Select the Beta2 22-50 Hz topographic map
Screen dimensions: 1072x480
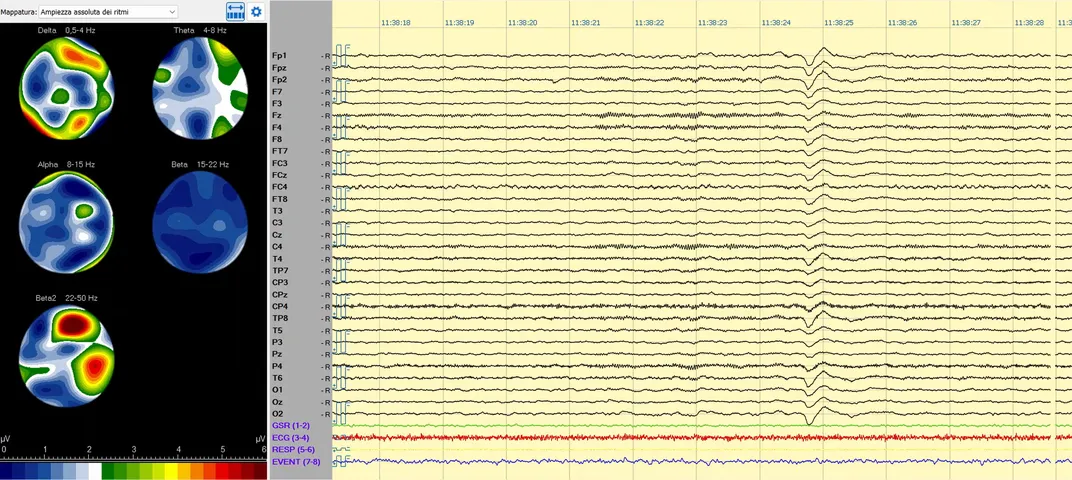point(66,356)
